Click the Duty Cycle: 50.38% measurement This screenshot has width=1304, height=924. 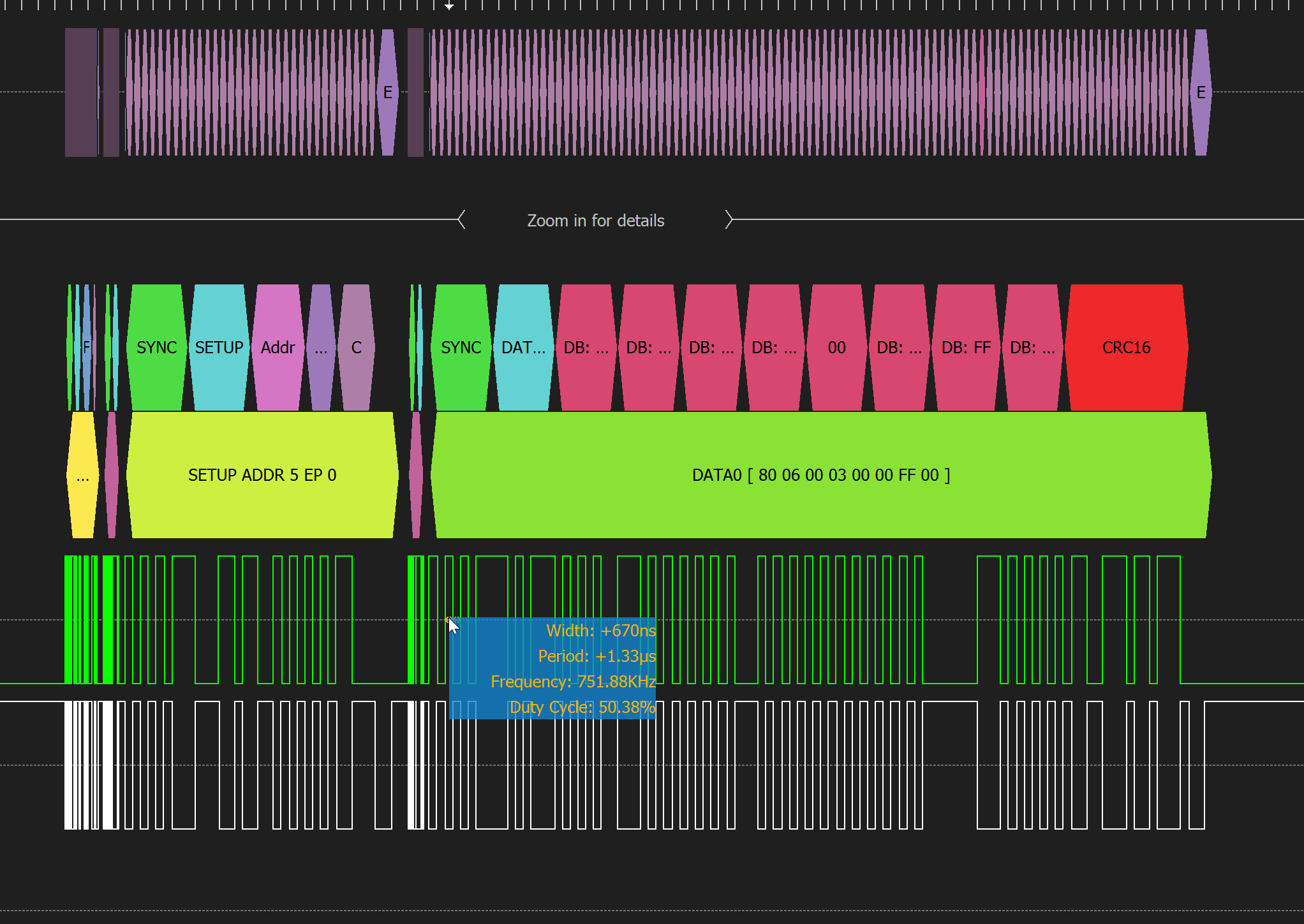pos(582,707)
